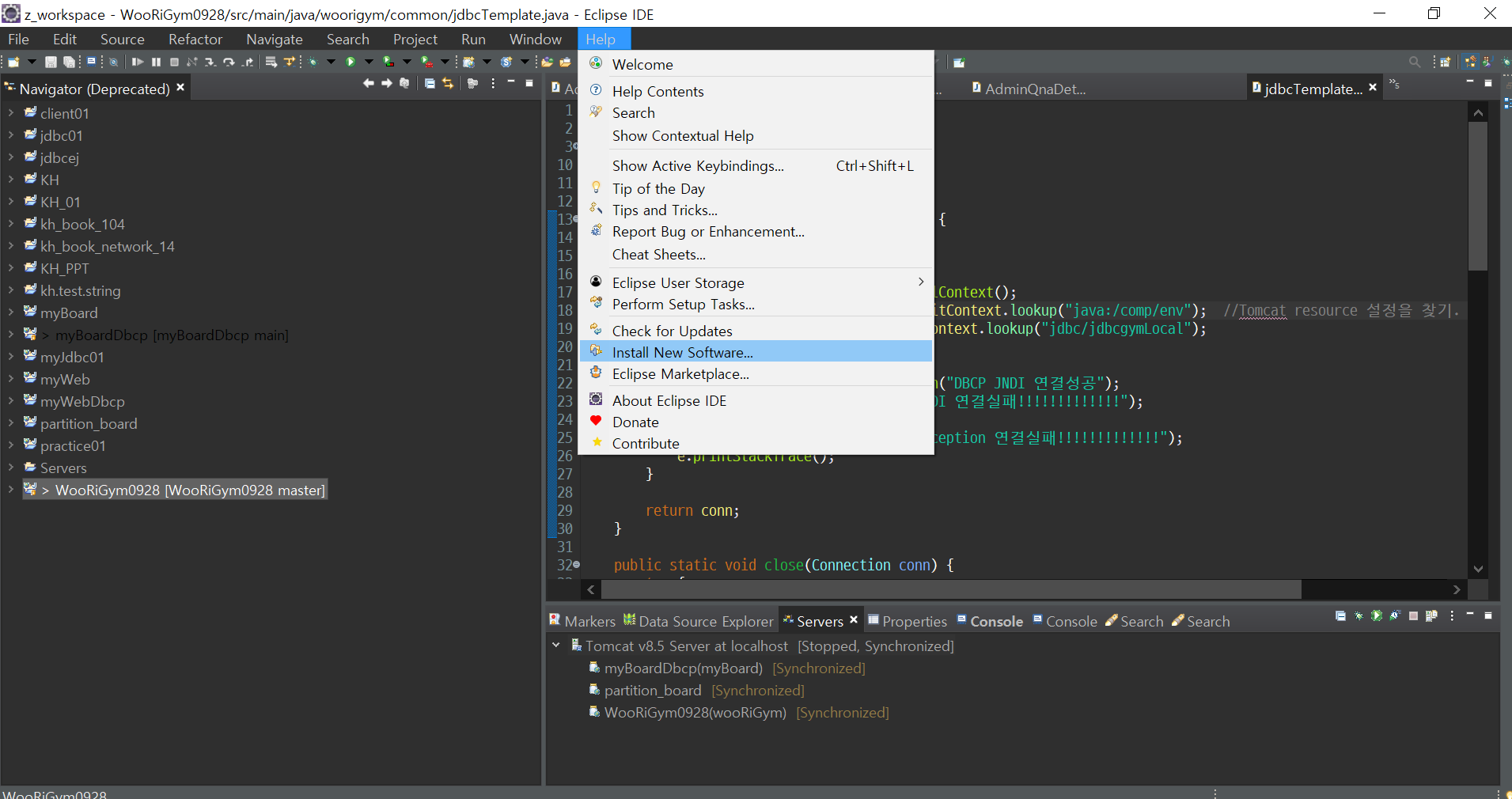This screenshot has width=1512, height=799.
Task: Click the Coverage launch icon
Action: pos(388,62)
